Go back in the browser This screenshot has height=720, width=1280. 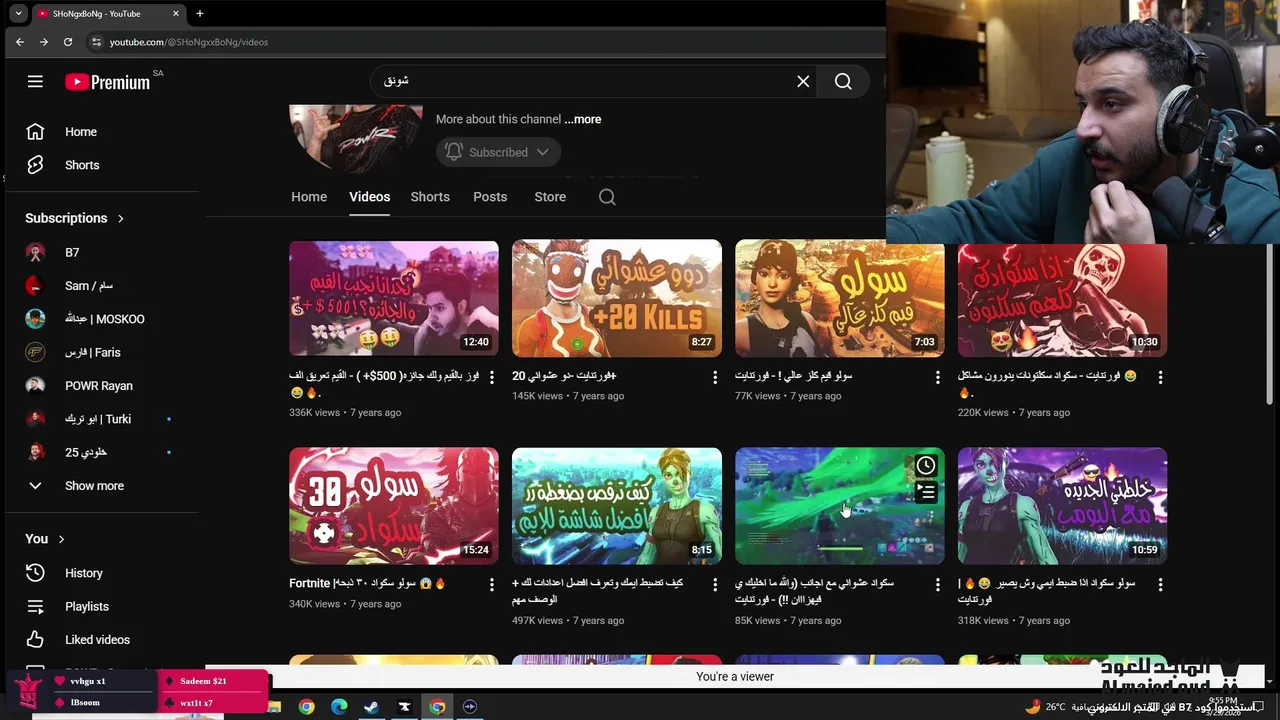point(19,42)
